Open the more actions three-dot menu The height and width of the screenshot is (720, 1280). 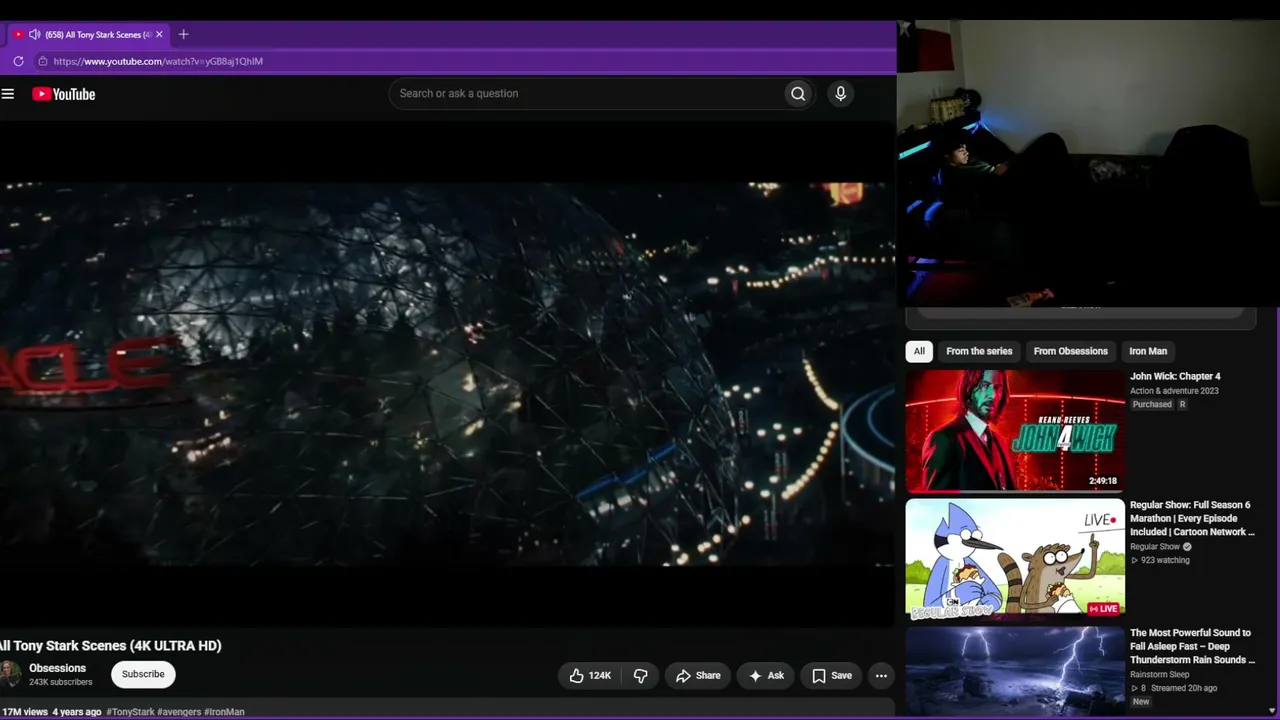coord(881,676)
